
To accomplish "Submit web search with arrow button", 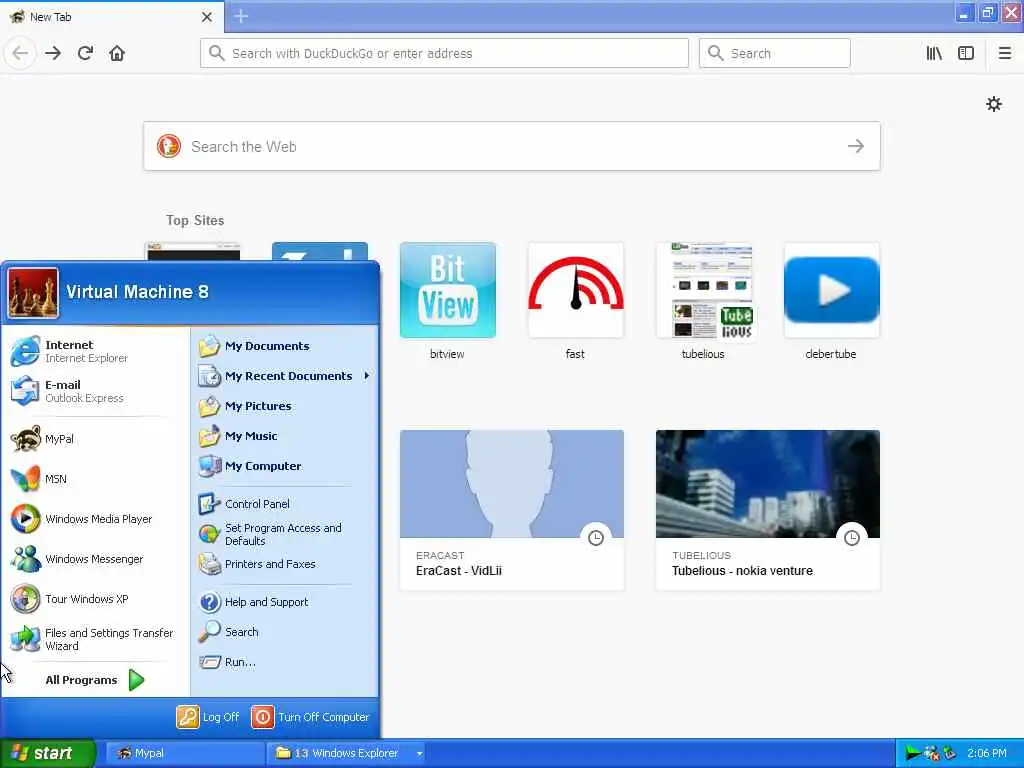I will coord(856,146).
